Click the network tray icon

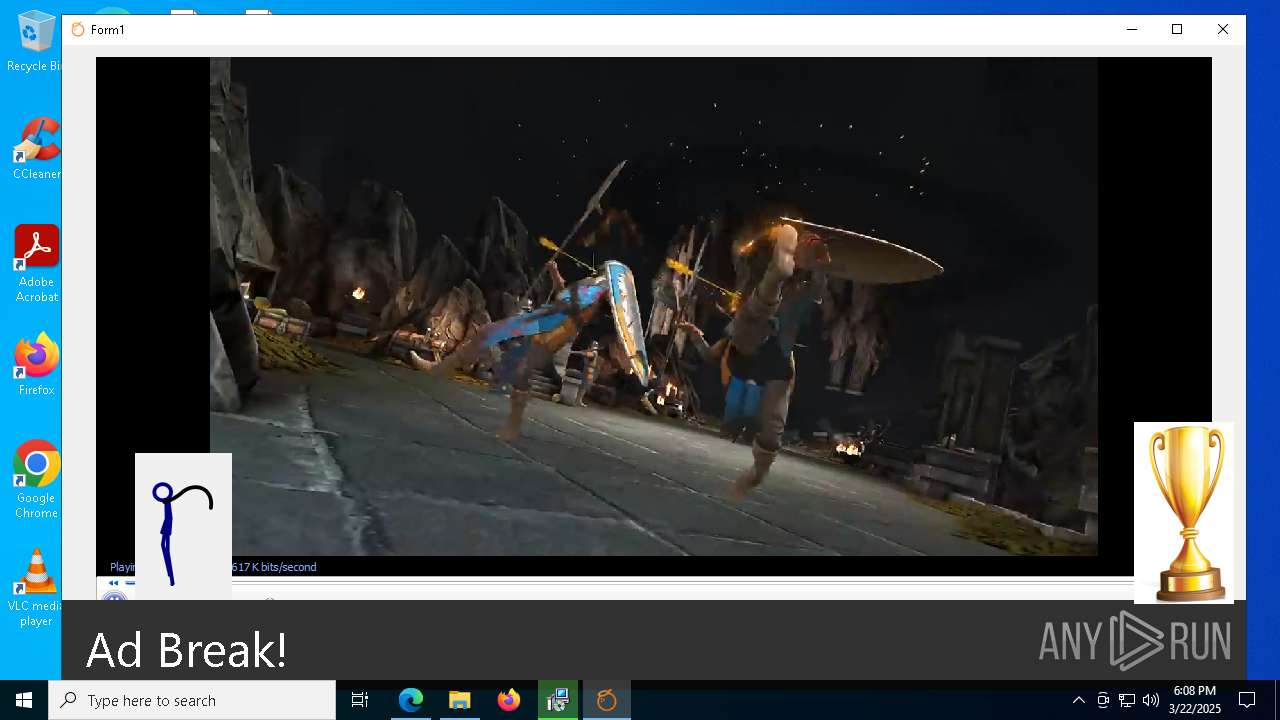[x=1127, y=700]
